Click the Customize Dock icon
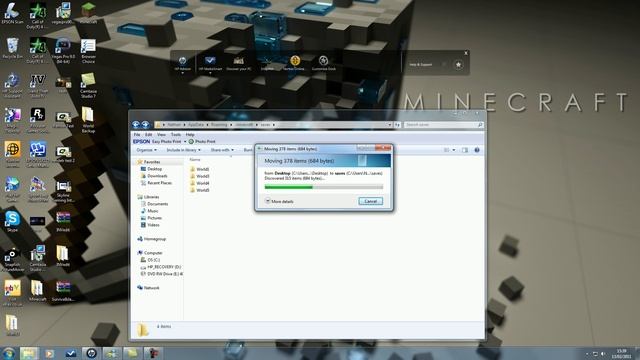 [323, 63]
